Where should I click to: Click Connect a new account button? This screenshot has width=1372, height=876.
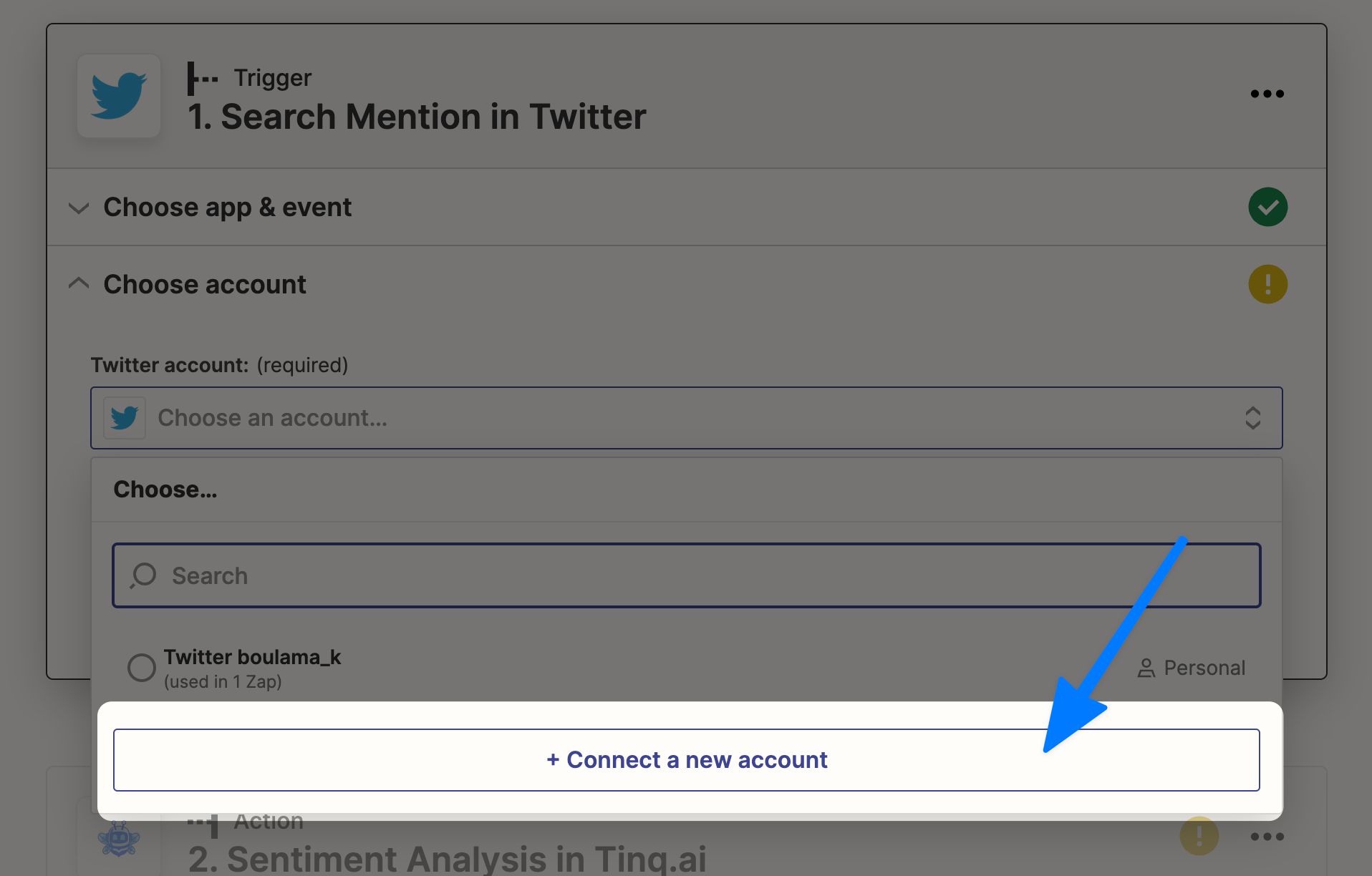[x=686, y=760]
